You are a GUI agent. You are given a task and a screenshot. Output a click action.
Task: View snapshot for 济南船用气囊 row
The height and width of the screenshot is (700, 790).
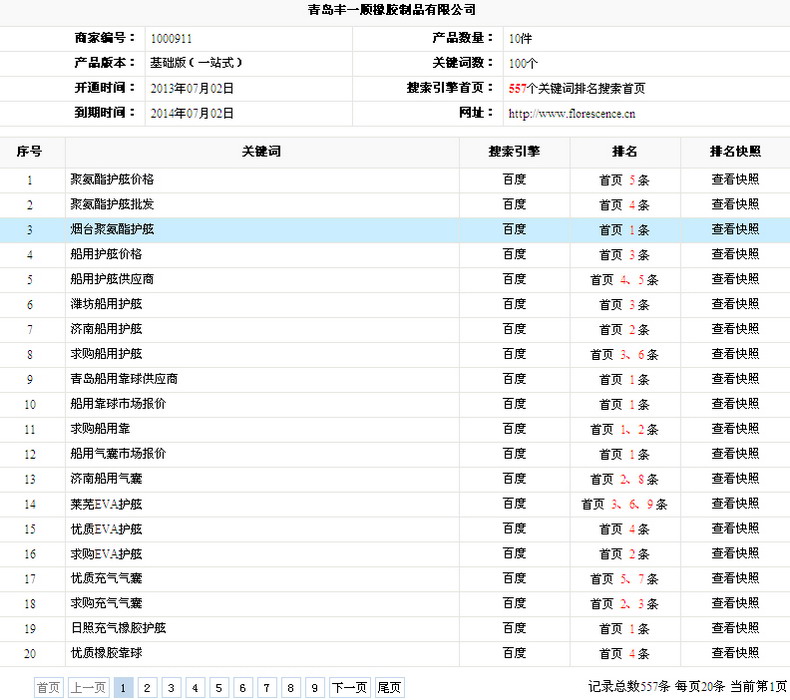tap(735, 479)
